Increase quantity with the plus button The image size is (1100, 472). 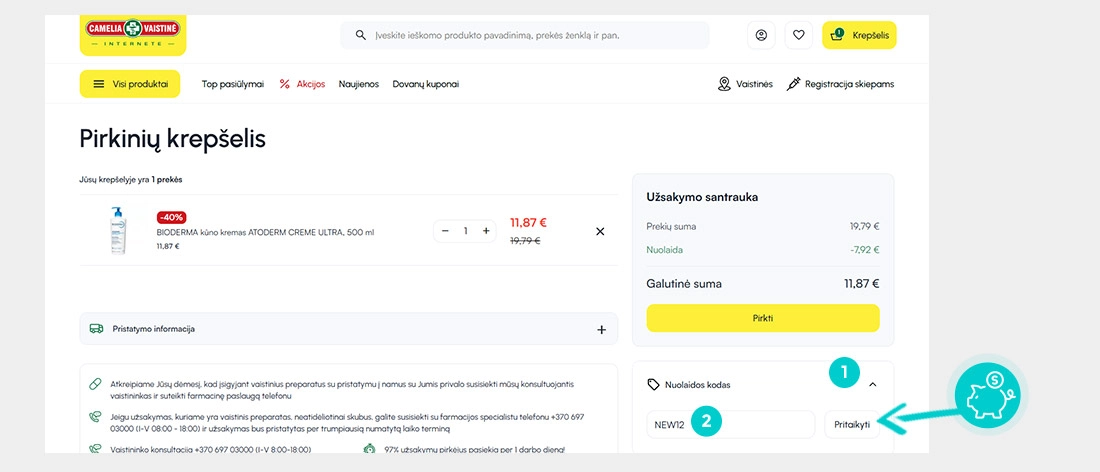[485, 231]
